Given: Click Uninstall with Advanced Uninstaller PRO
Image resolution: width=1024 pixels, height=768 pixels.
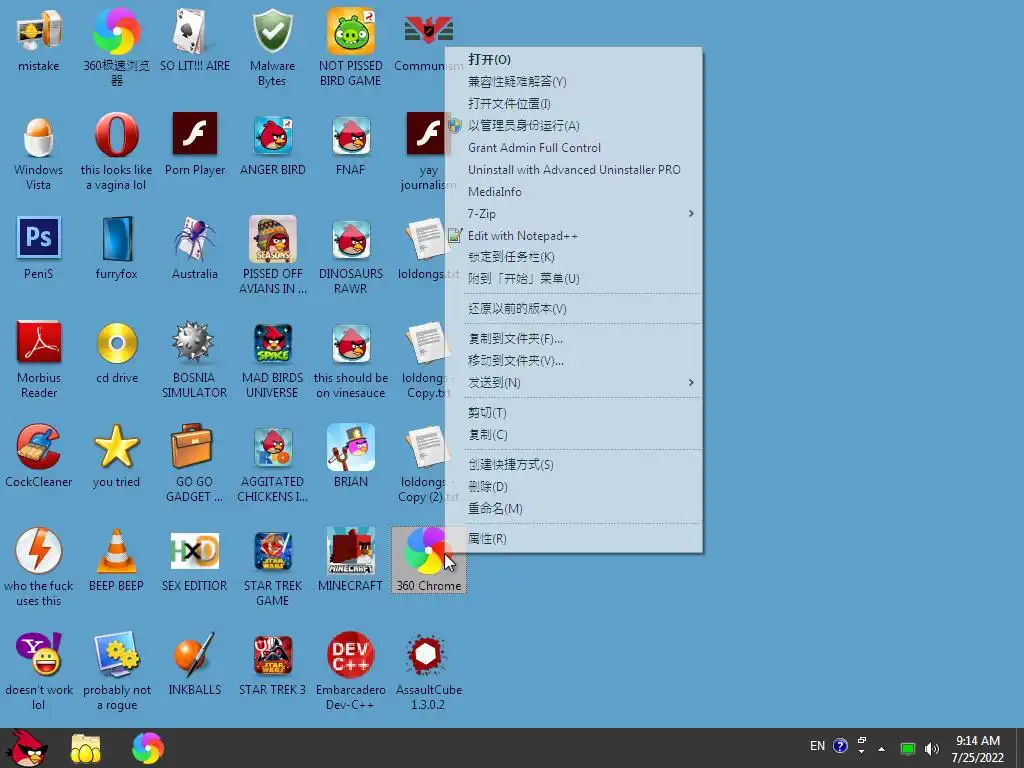Looking at the screenshot, I should coord(573,170).
